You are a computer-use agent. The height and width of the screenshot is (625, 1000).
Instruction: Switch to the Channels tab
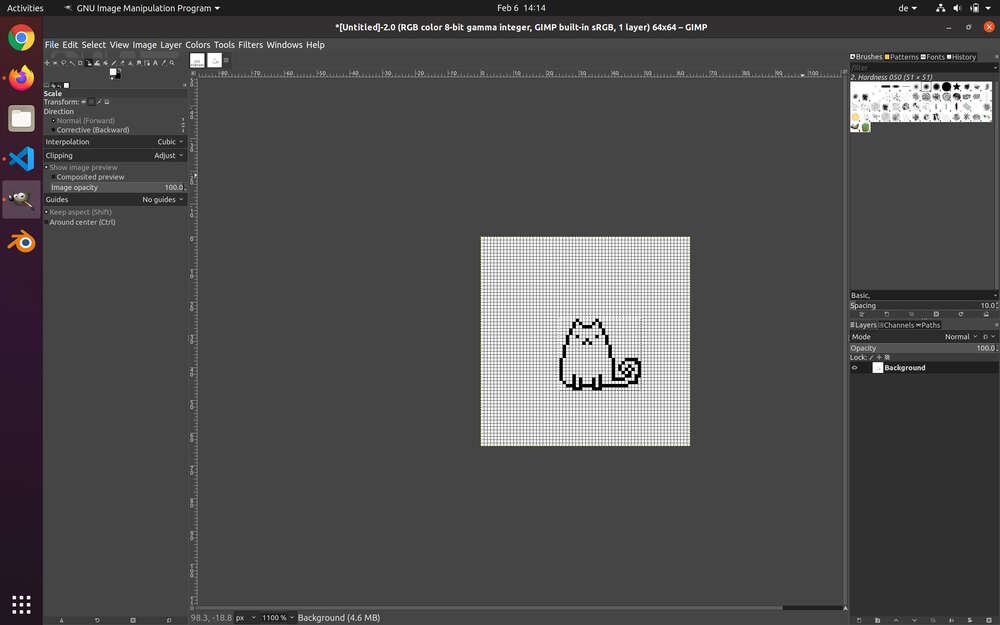(x=897, y=325)
